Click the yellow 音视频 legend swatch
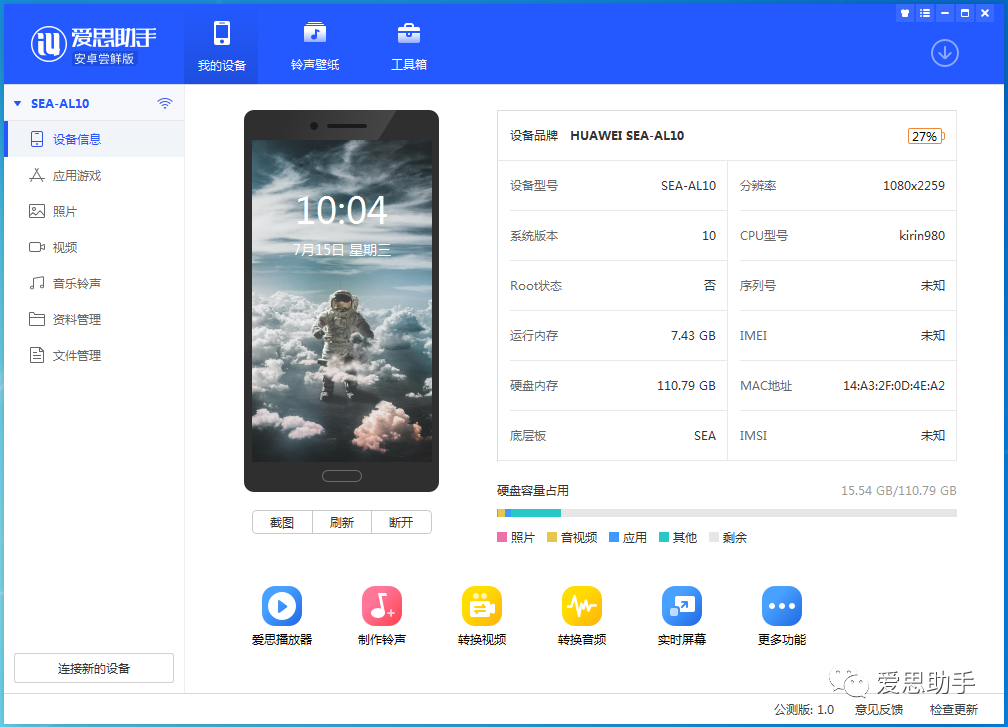1008x727 pixels. click(552, 537)
